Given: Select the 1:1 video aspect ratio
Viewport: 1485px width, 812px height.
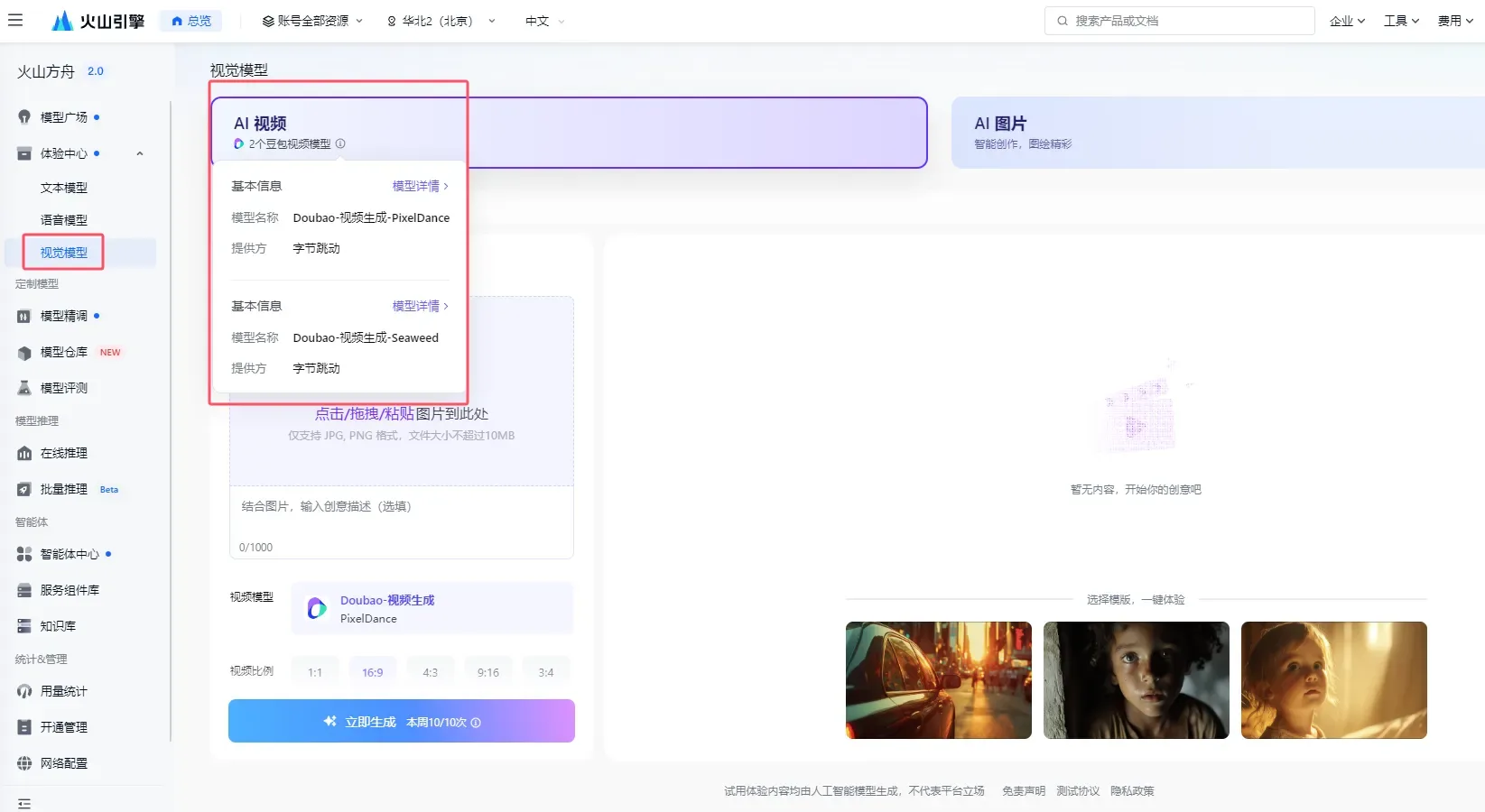Looking at the screenshot, I should pos(315,672).
